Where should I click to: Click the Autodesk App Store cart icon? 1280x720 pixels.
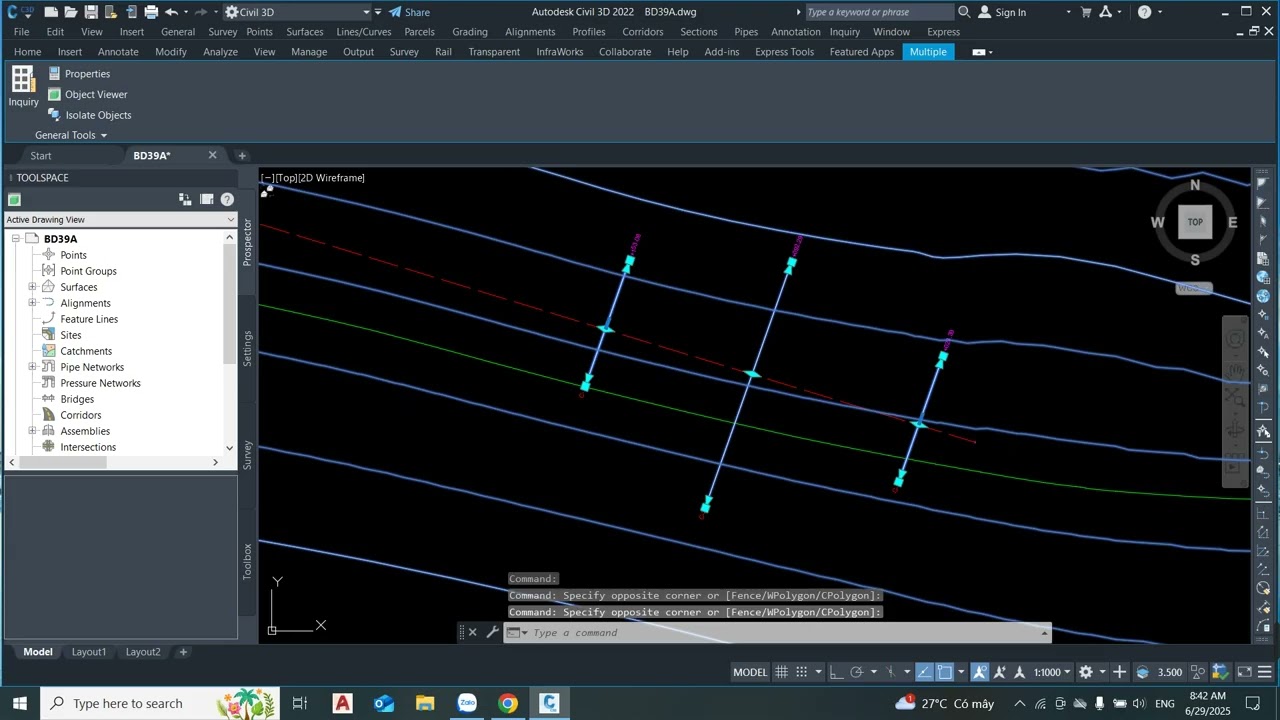point(1087,12)
